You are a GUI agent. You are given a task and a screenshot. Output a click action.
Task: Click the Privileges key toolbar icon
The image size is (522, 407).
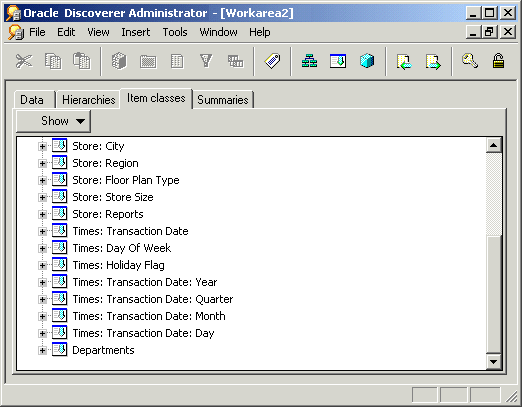pos(470,61)
